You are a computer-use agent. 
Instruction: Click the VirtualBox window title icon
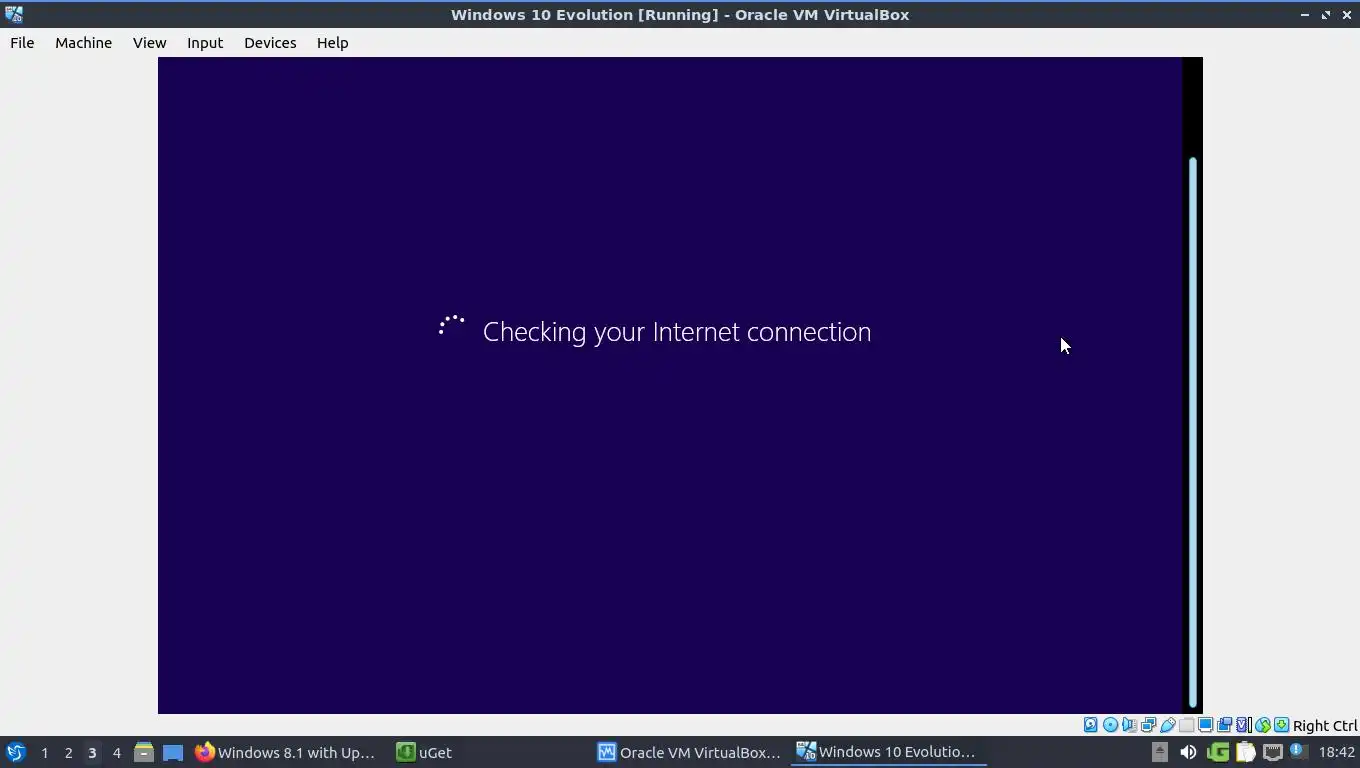pyautogui.click(x=13, y=14)
